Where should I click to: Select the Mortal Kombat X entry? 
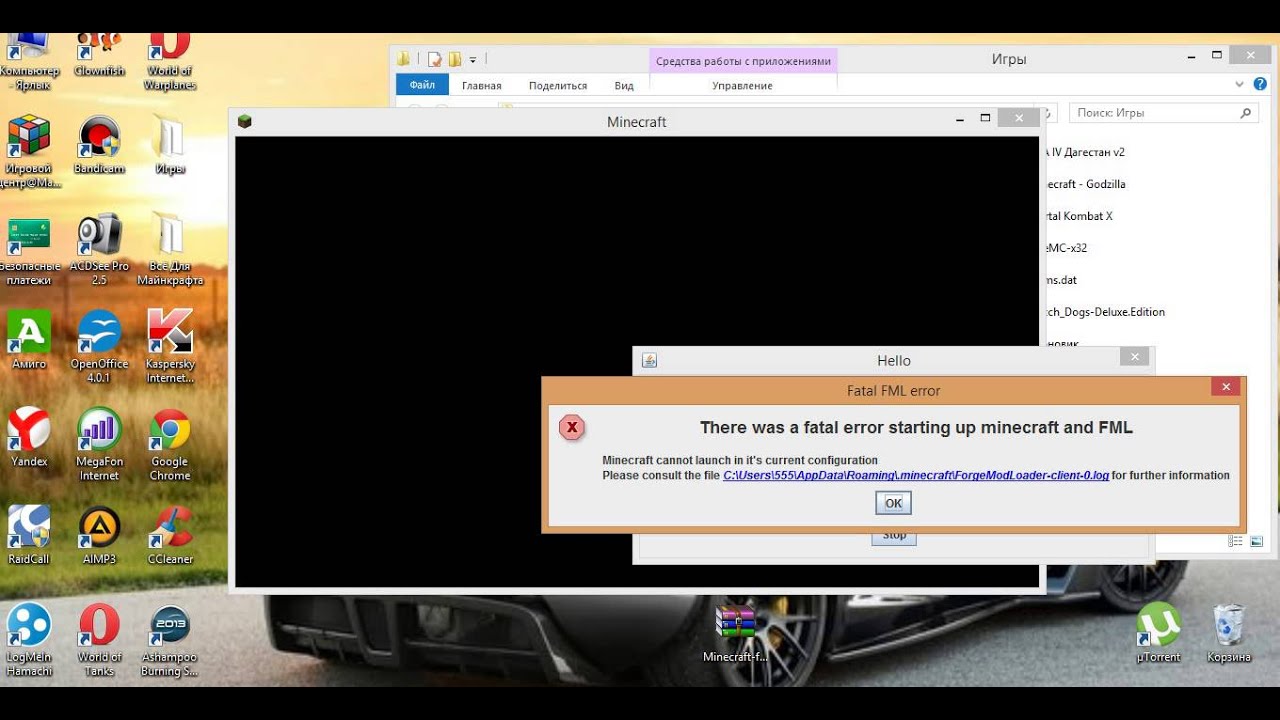tap(1079, 216)
